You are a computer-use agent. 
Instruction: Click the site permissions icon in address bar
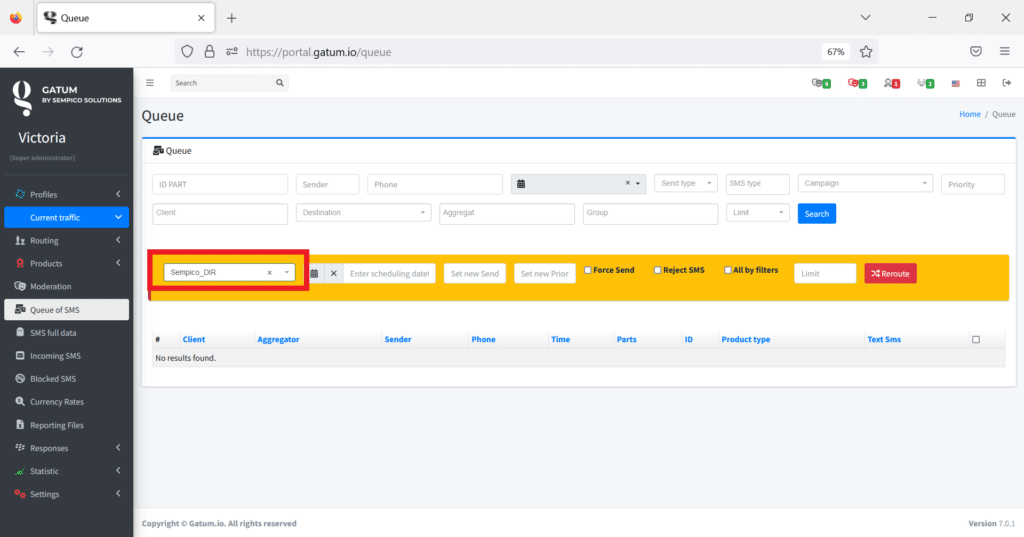(232, 52)
